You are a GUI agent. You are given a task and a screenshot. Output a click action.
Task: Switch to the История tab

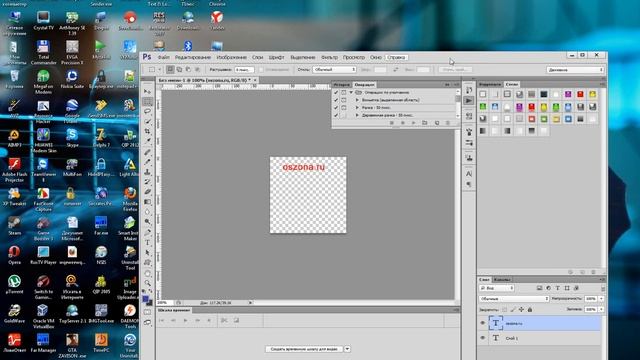[x=342, y=84]
